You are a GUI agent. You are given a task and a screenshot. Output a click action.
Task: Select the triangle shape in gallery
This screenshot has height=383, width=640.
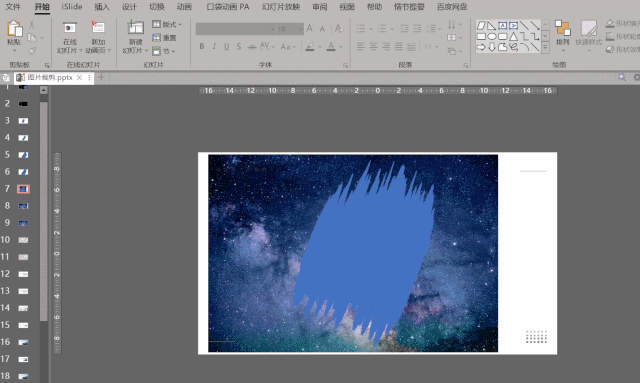click(513, 37)
